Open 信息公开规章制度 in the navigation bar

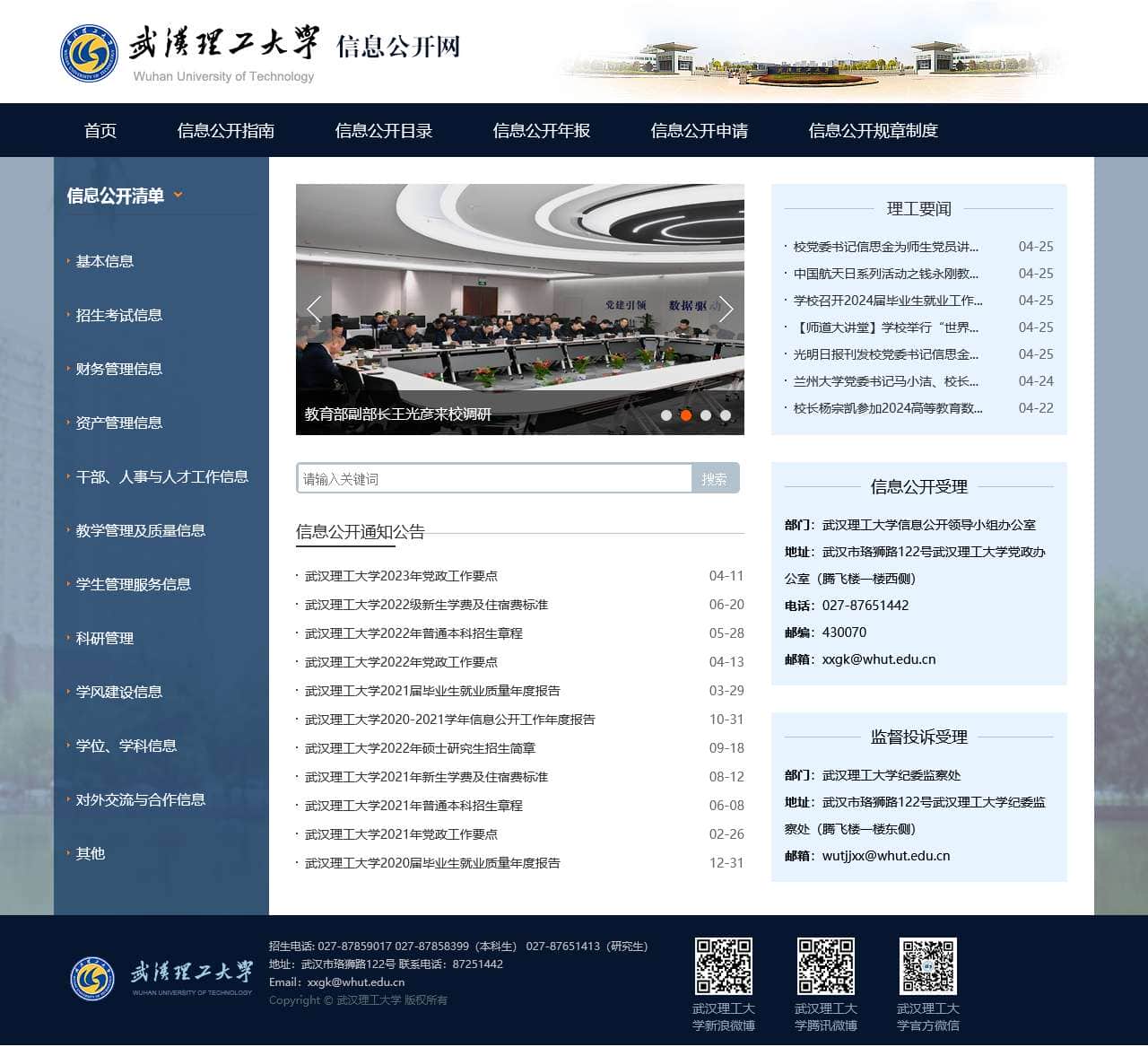(x=874, y=130)
